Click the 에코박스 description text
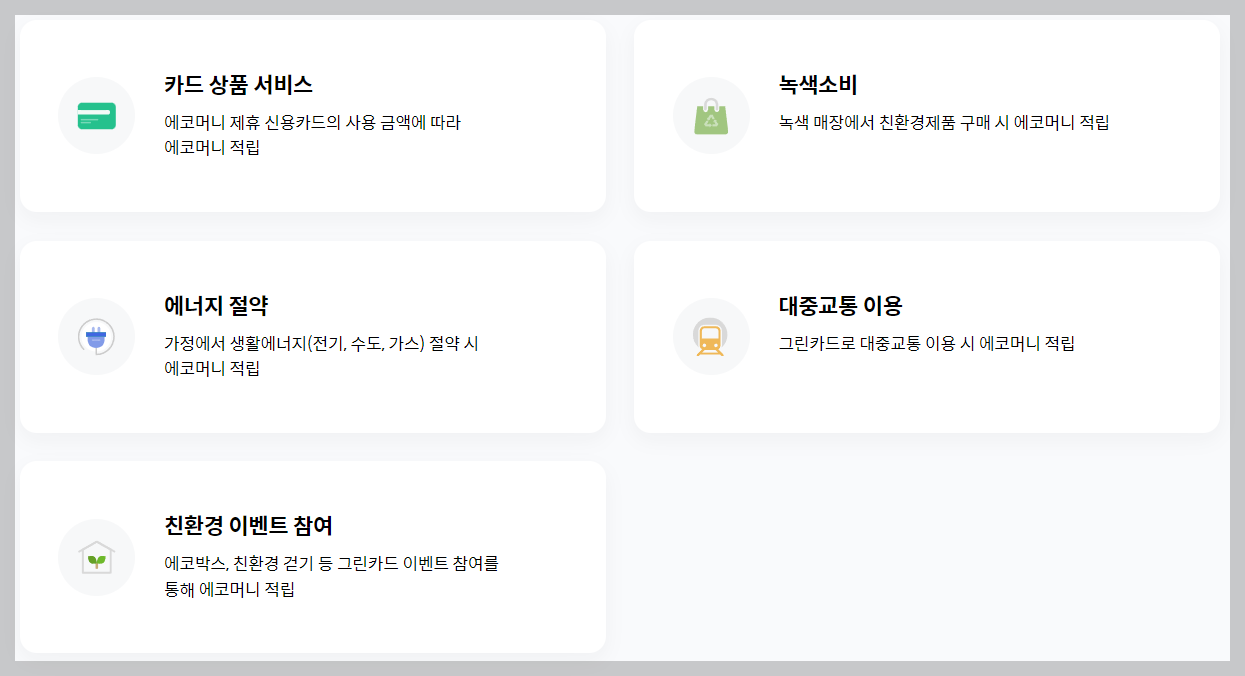 pos(335,575)
